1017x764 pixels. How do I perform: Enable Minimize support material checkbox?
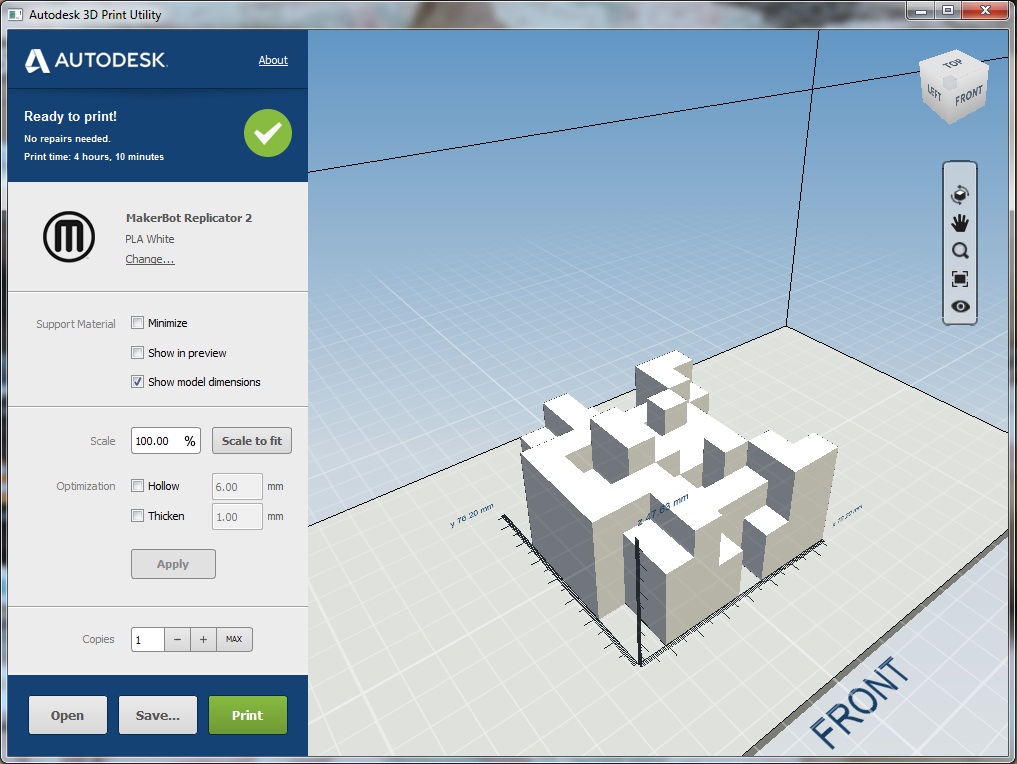coord(138,322)
